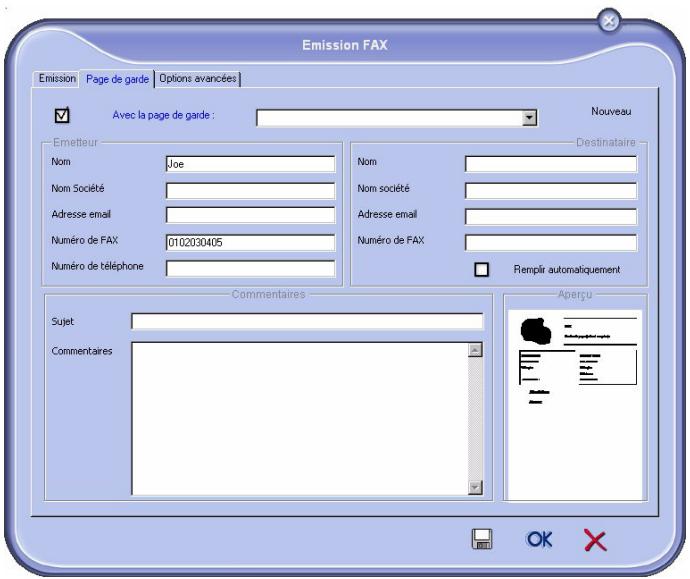The height and width of the screenshot is (579, 690).
Task: Click the Commentaires scrollbar down arrow
Action: pos(475,487)
